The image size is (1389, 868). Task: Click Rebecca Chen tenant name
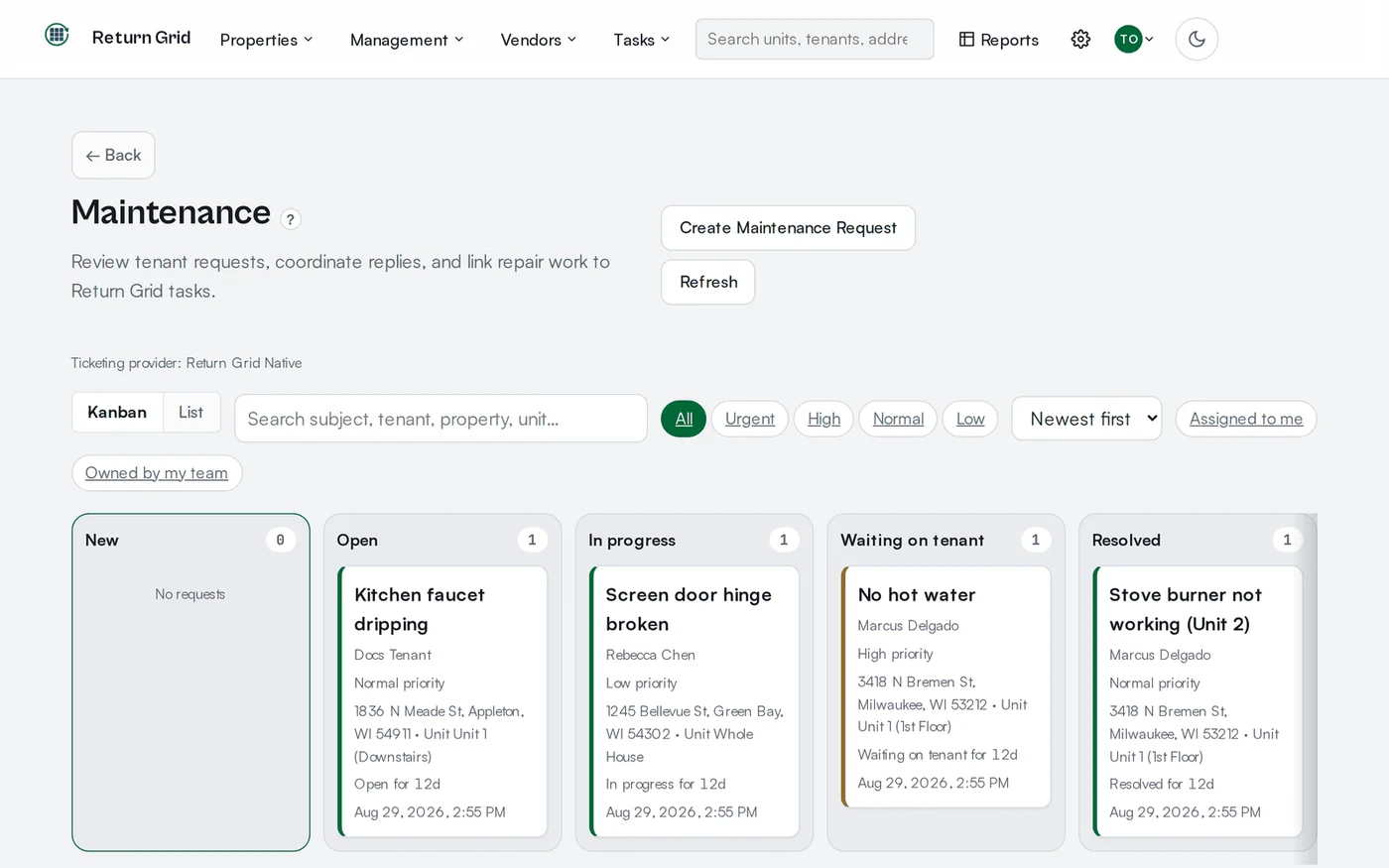651,655
